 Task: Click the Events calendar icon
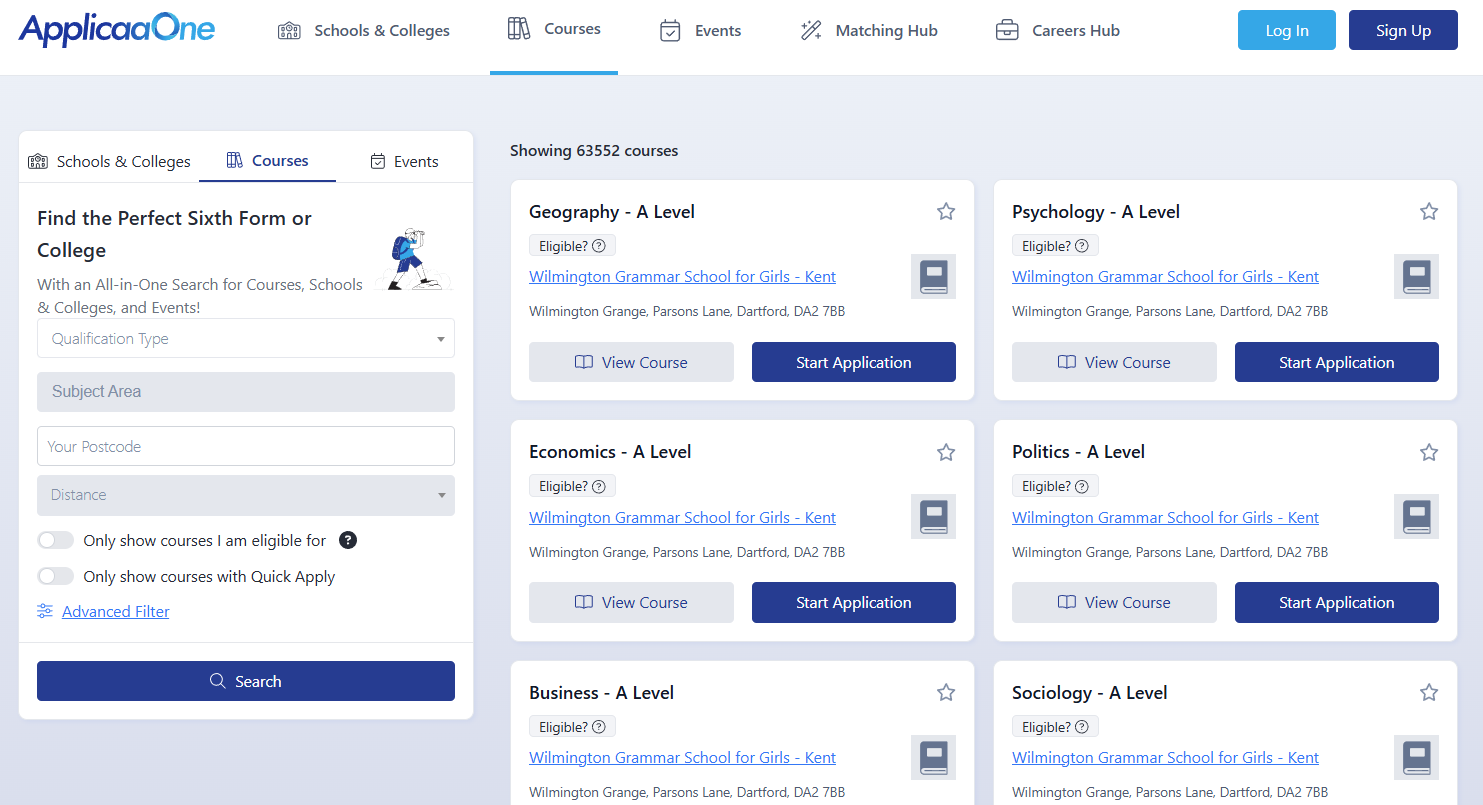click(x=671, y=30)
